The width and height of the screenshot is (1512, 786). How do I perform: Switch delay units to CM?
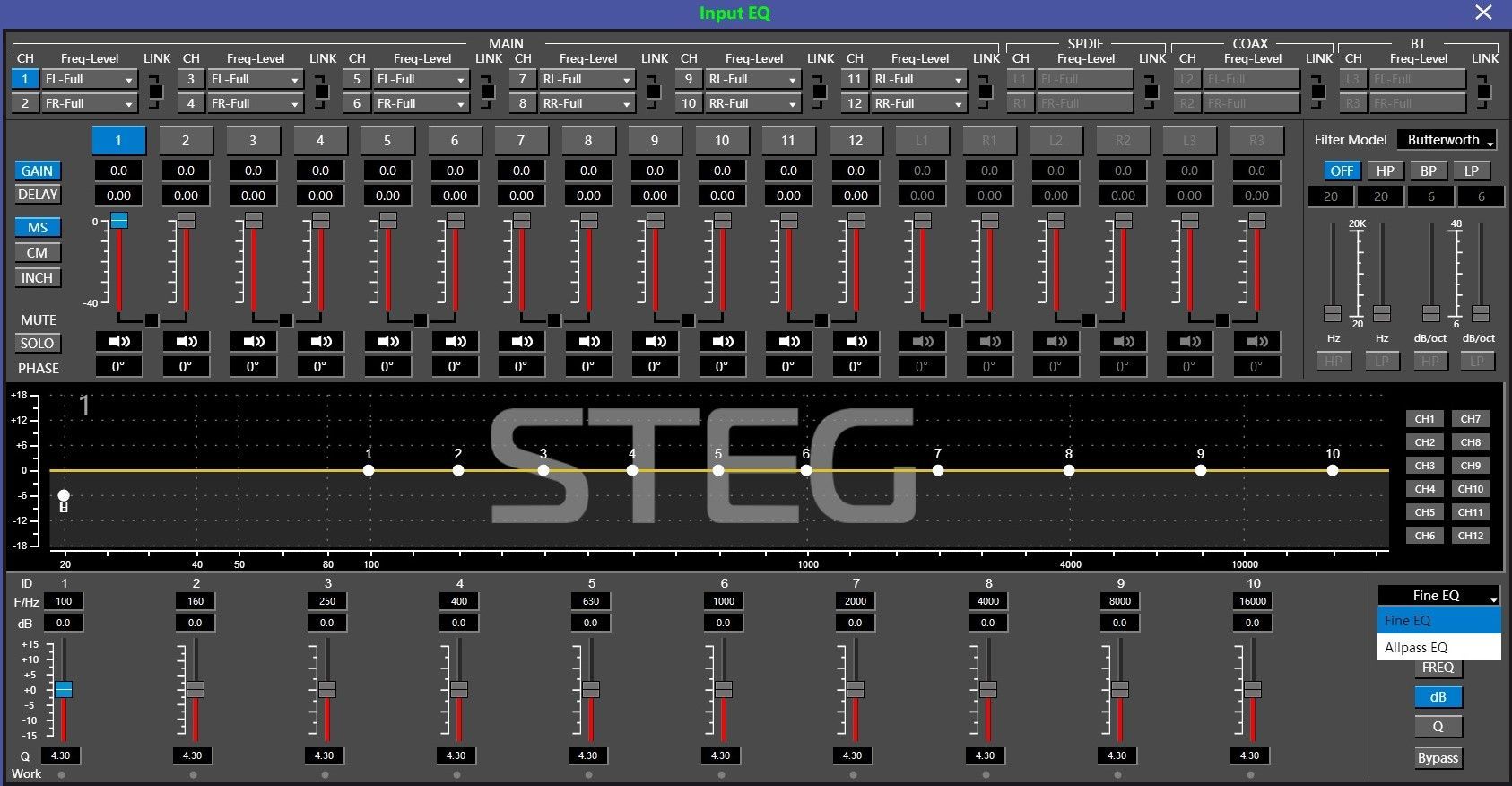(x=37, y=253)
